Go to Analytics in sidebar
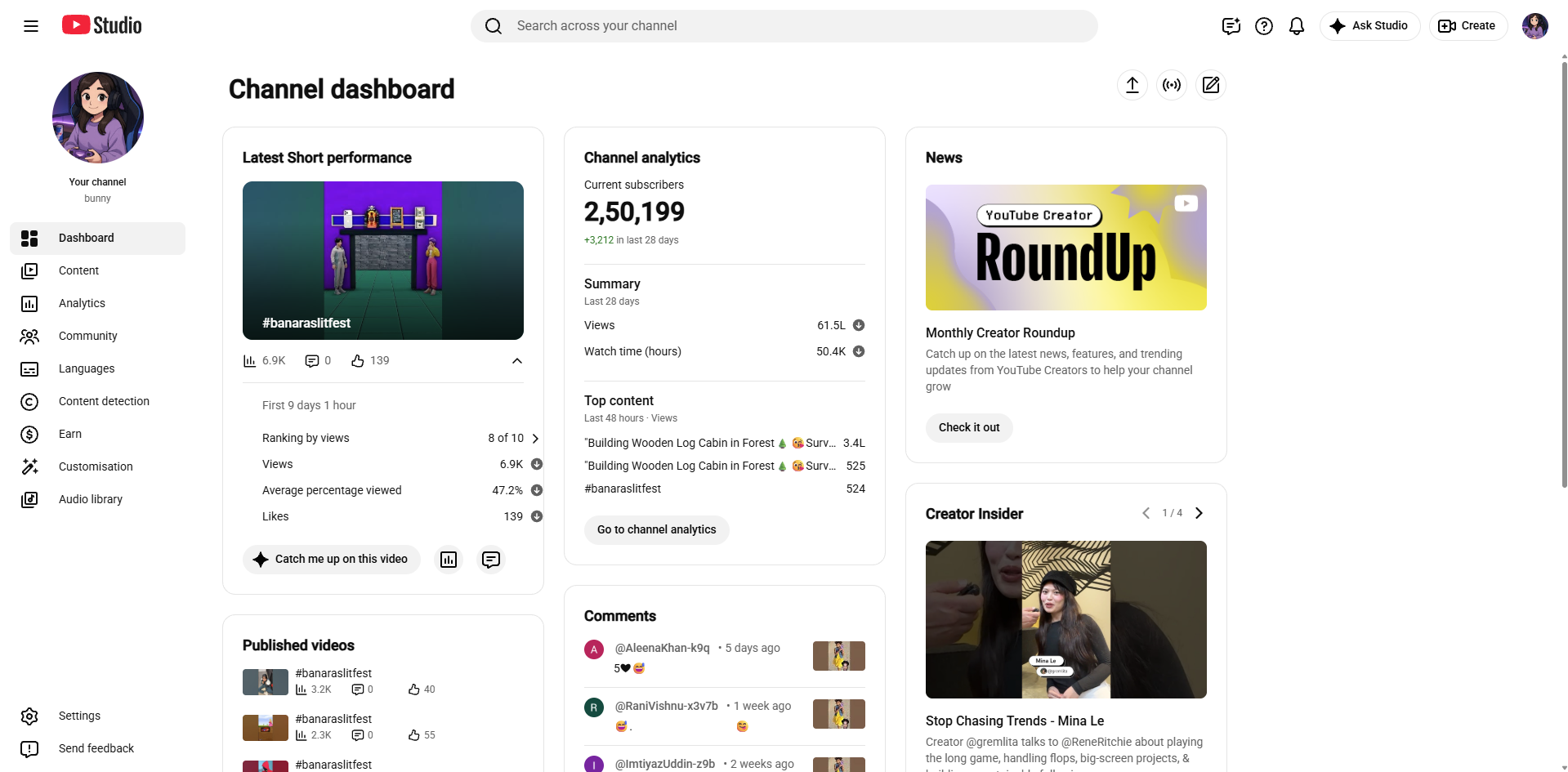 pos(98,304)
